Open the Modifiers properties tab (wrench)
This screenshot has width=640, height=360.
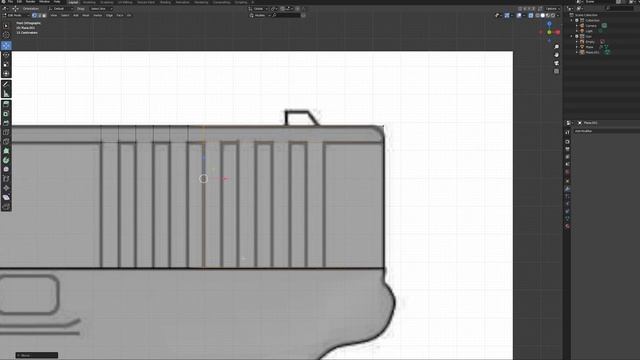tap(567, 189)
